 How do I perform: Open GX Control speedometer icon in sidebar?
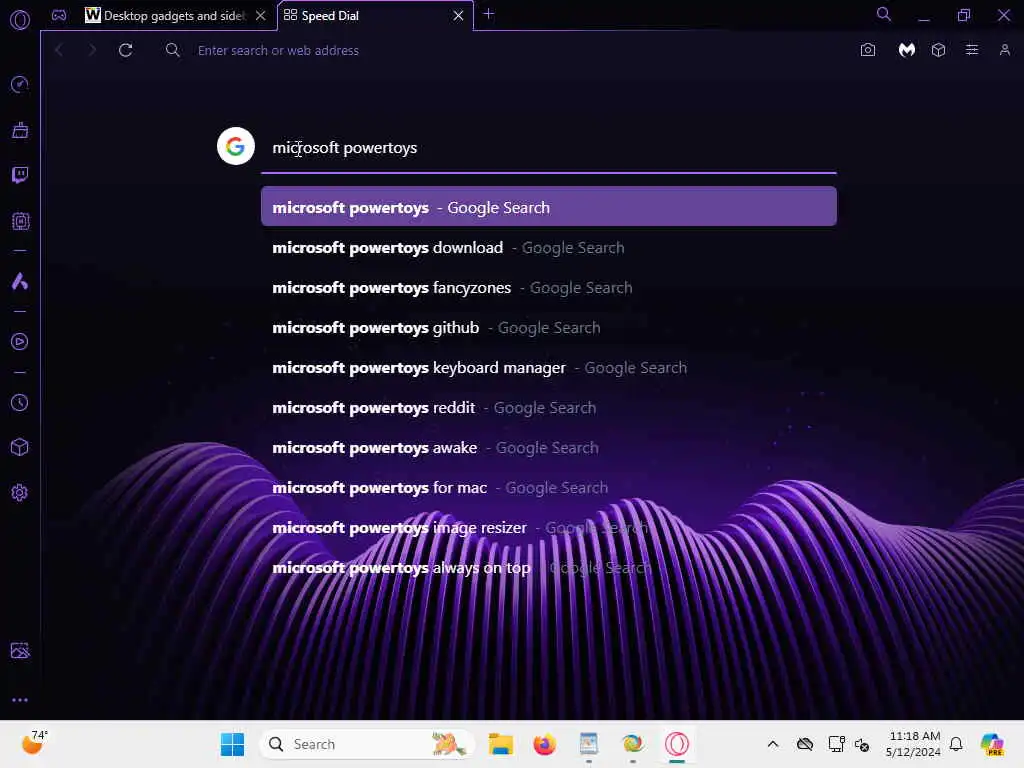(20, 84)
